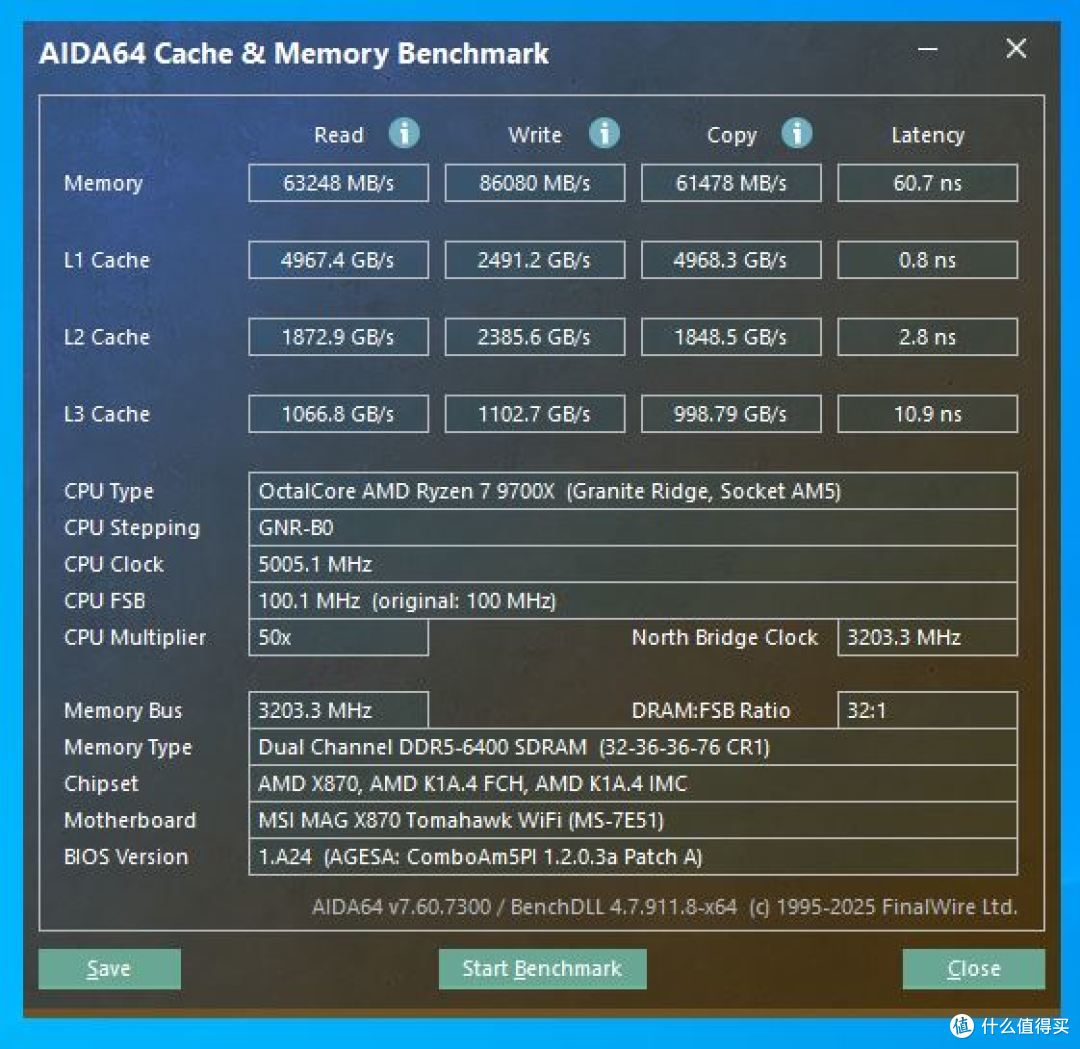Image resolution: width=1080 pixels, height=1049 pixels.
Task: Click the Memory row label
Action: click(x=103, y=183)
